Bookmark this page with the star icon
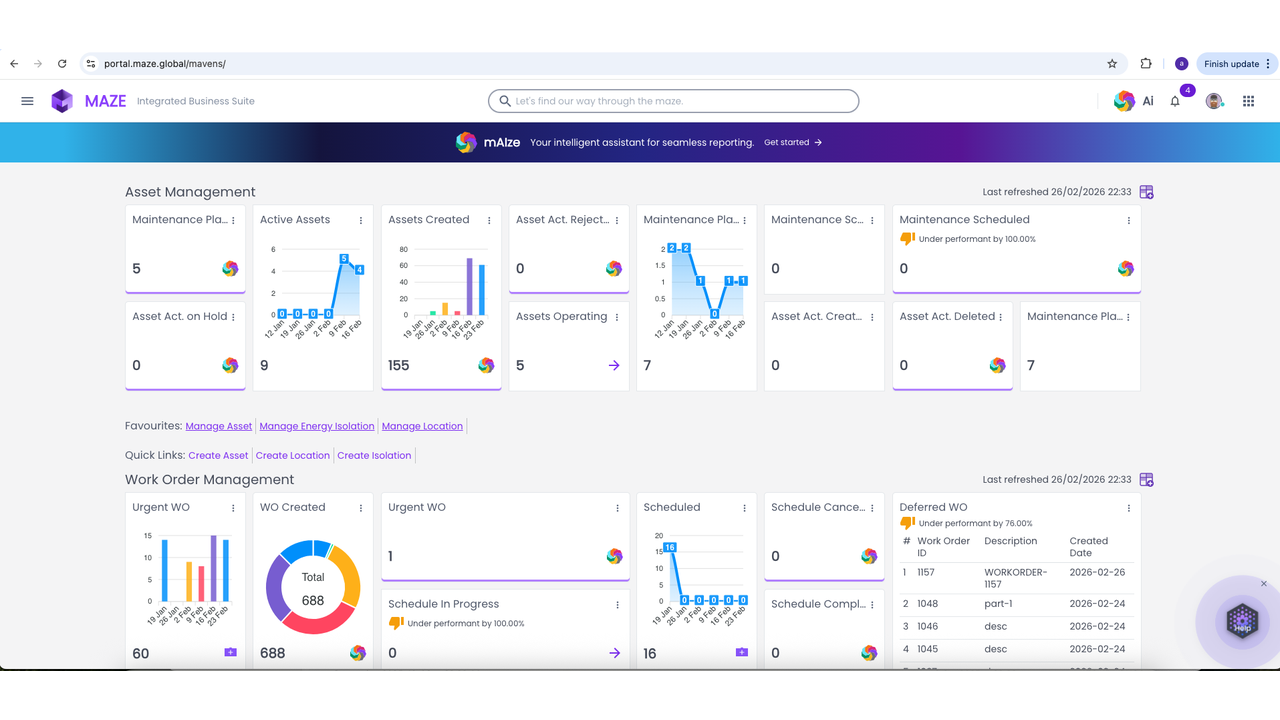Screen dimensions: 1280x720 coord(1112,64)
